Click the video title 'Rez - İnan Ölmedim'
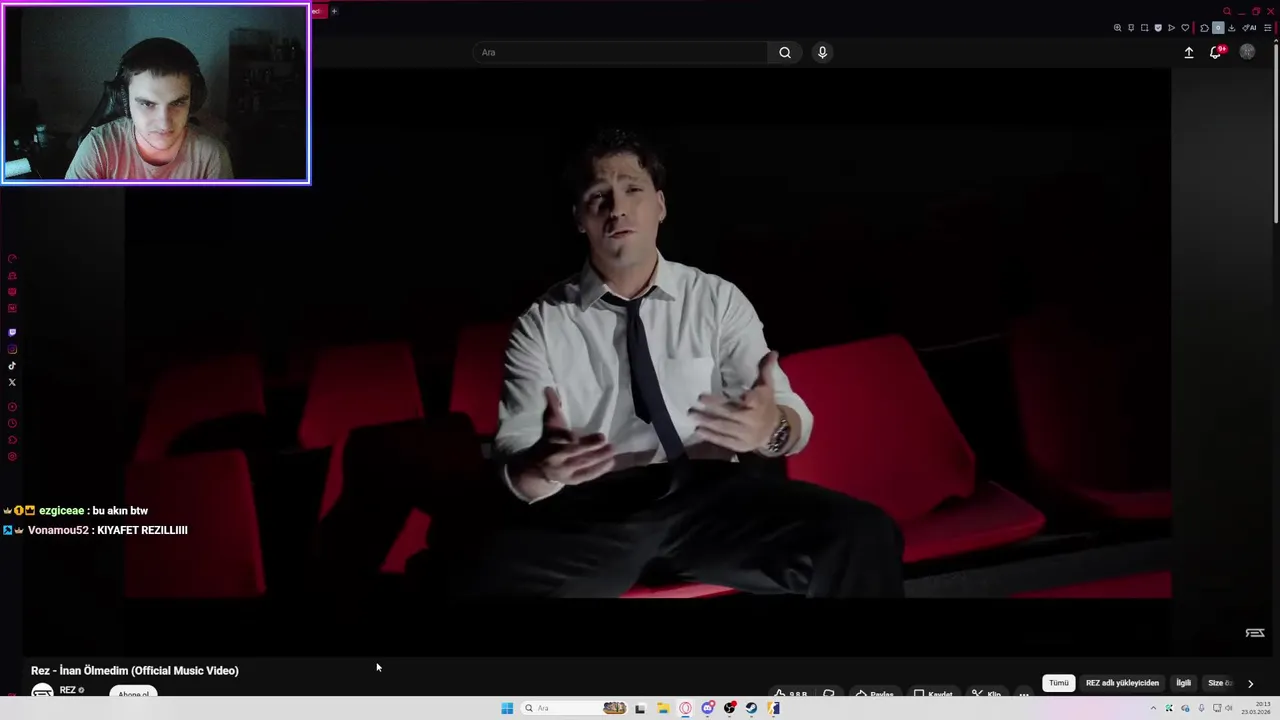 135,671
